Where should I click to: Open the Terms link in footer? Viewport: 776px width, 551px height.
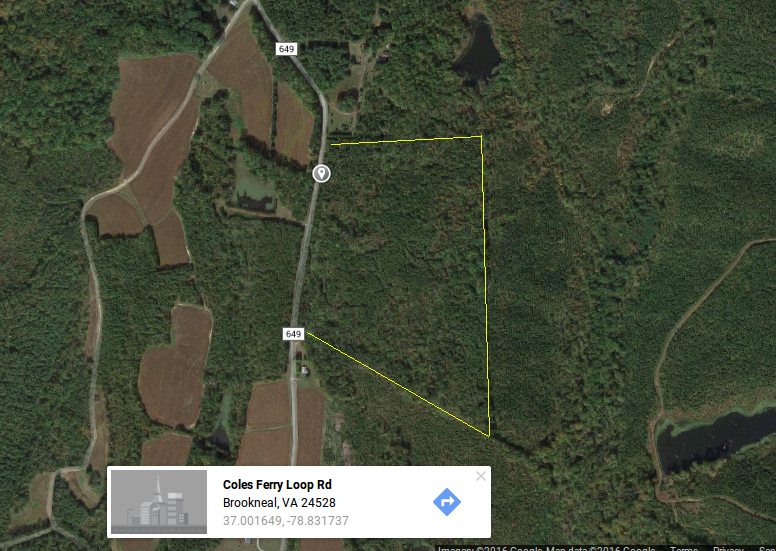coord(684,549)
